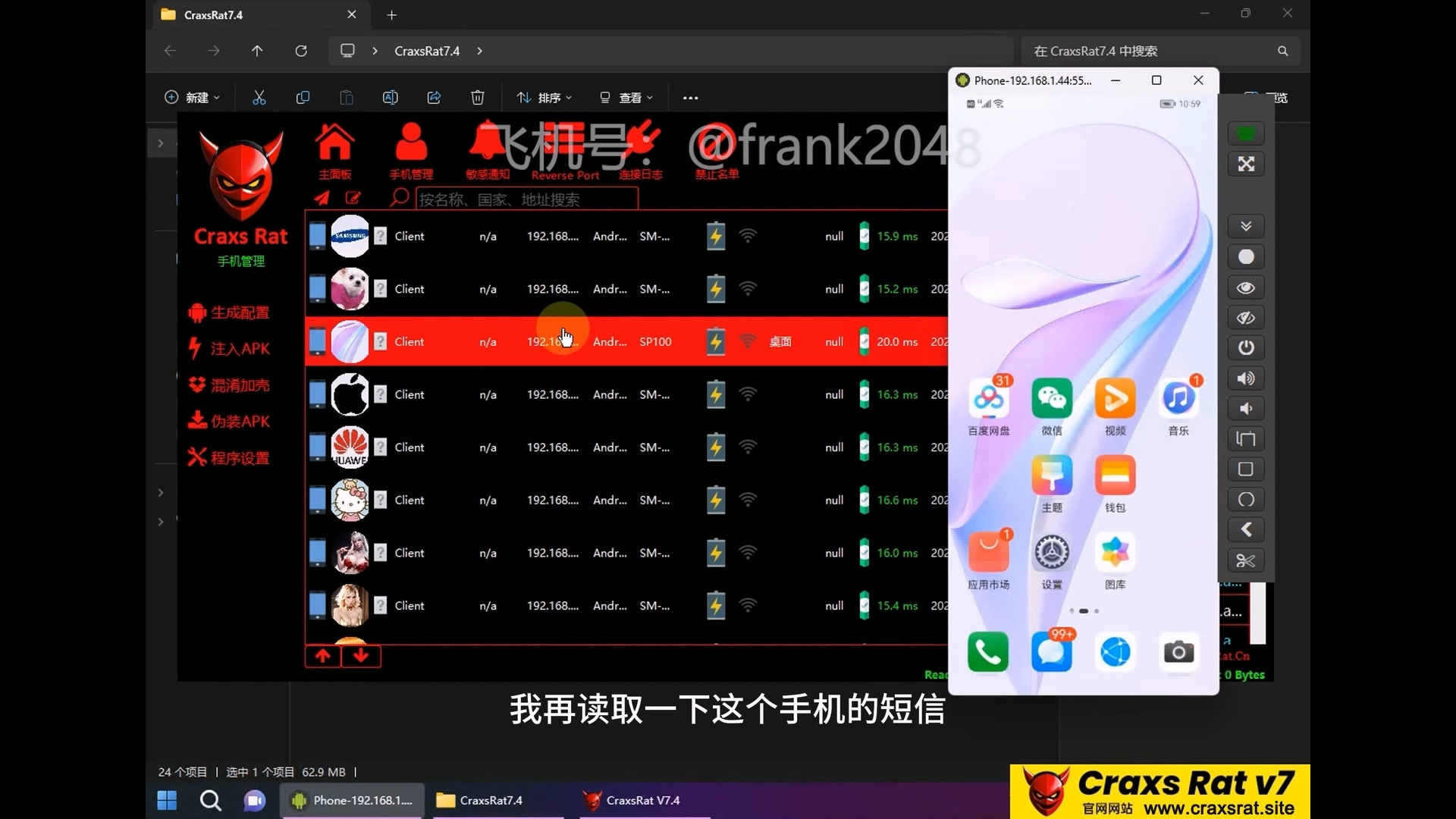Expand the chevron after CraxsRat7.4 in the address bar
This screenshot has width=1456, height=819.
point(479,51)
